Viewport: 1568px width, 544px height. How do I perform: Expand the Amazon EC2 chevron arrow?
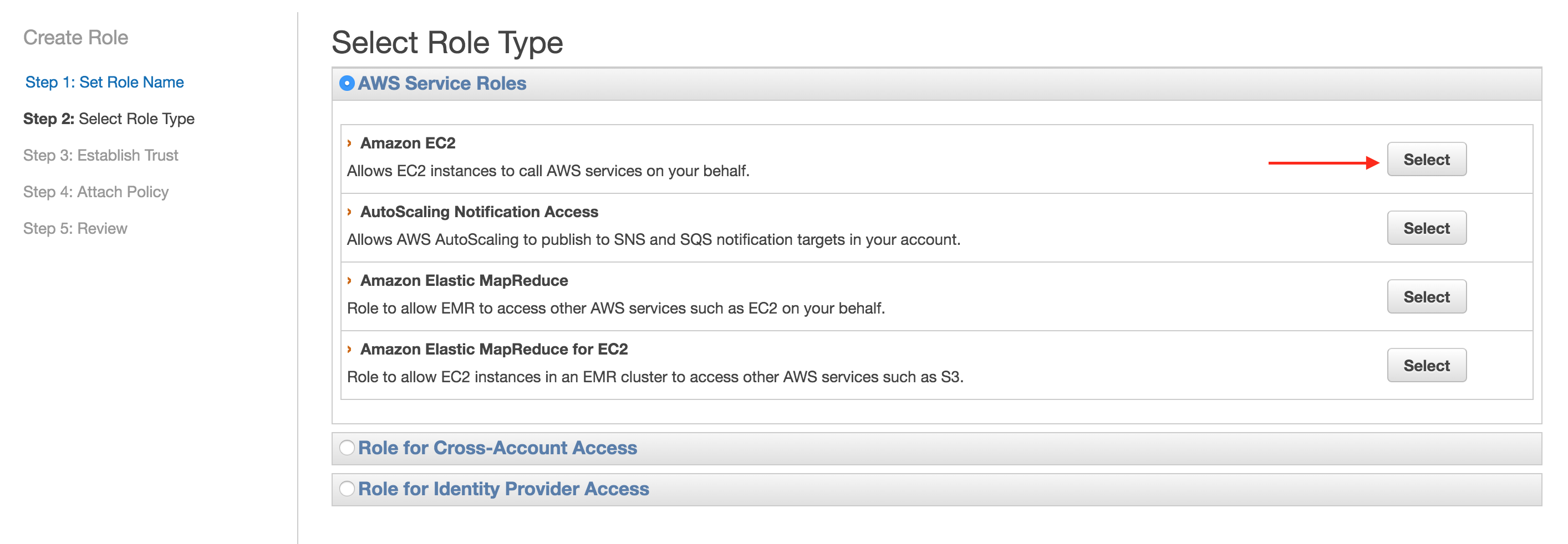(349, 143)
